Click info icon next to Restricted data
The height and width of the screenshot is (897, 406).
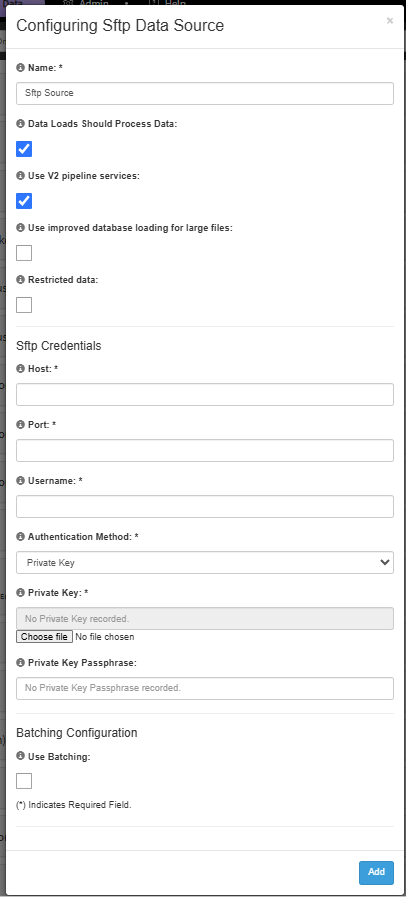[21, 280]
